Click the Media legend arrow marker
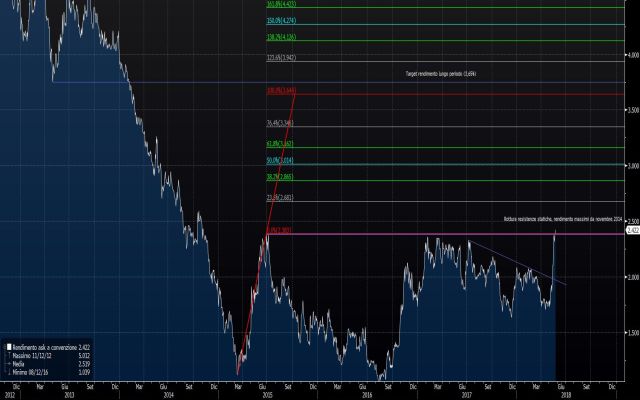This screenshot has width=640, height=400. point(9,362)
